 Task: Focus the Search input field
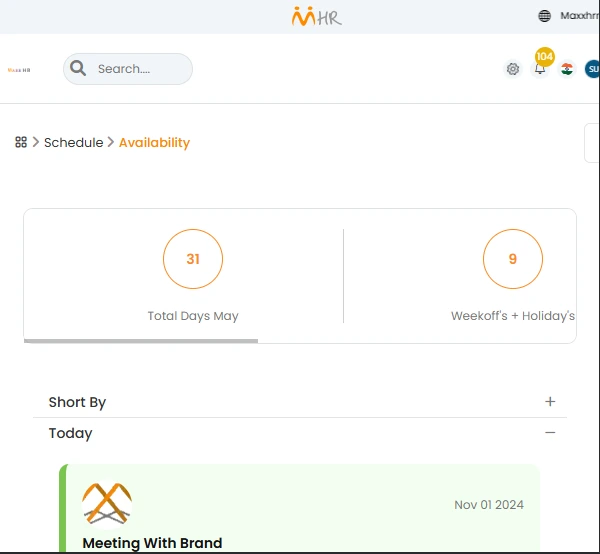(128, 69)
